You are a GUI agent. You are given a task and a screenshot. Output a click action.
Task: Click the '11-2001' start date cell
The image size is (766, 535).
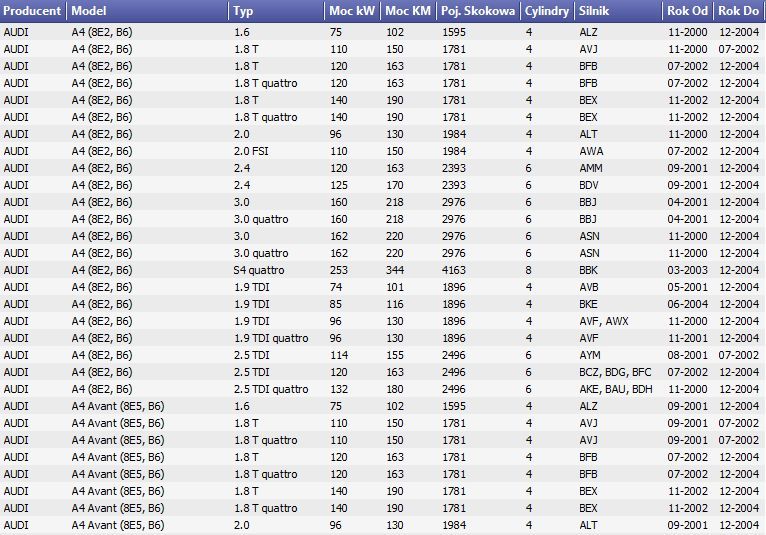tap(687, 338)
